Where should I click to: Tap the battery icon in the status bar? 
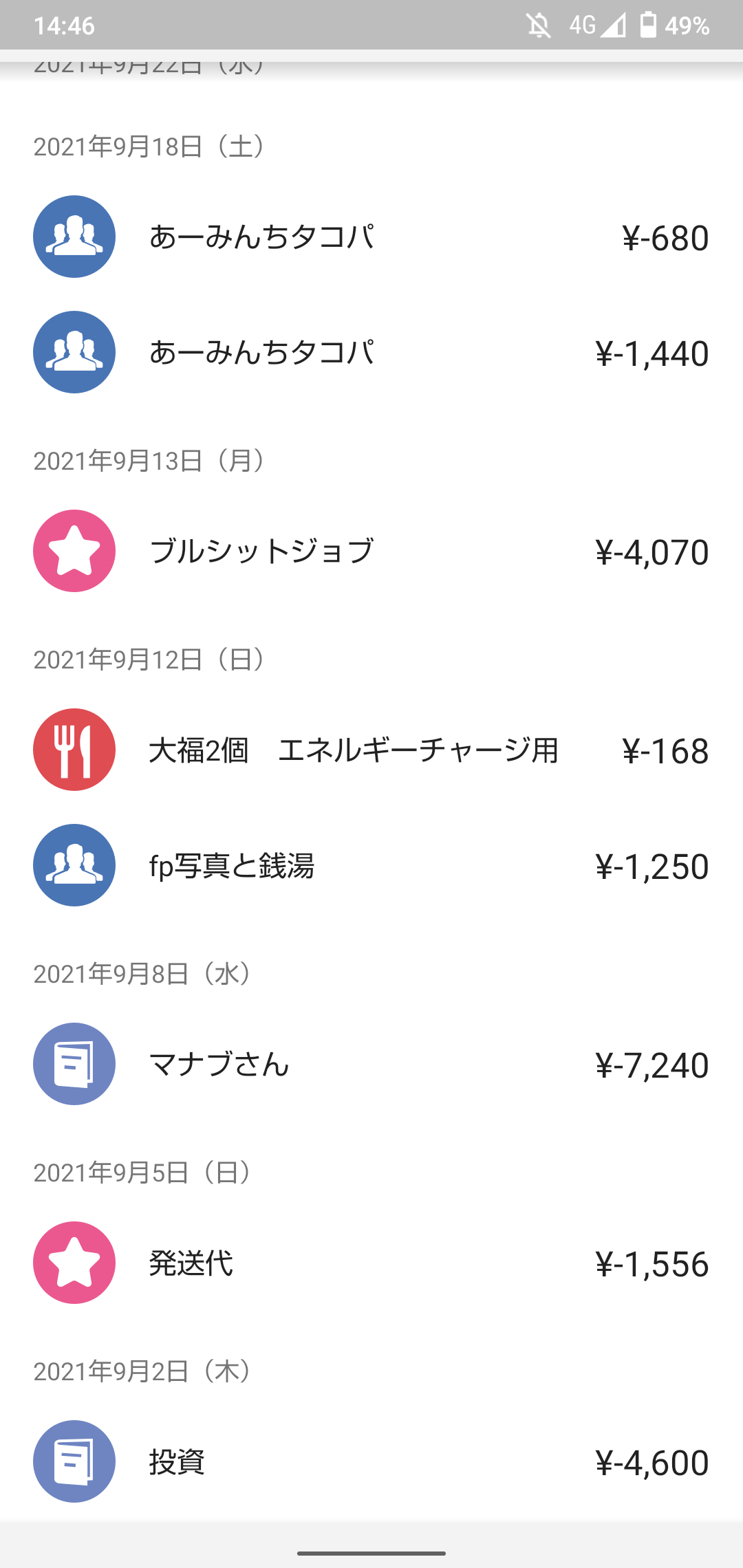click(648, 25)
